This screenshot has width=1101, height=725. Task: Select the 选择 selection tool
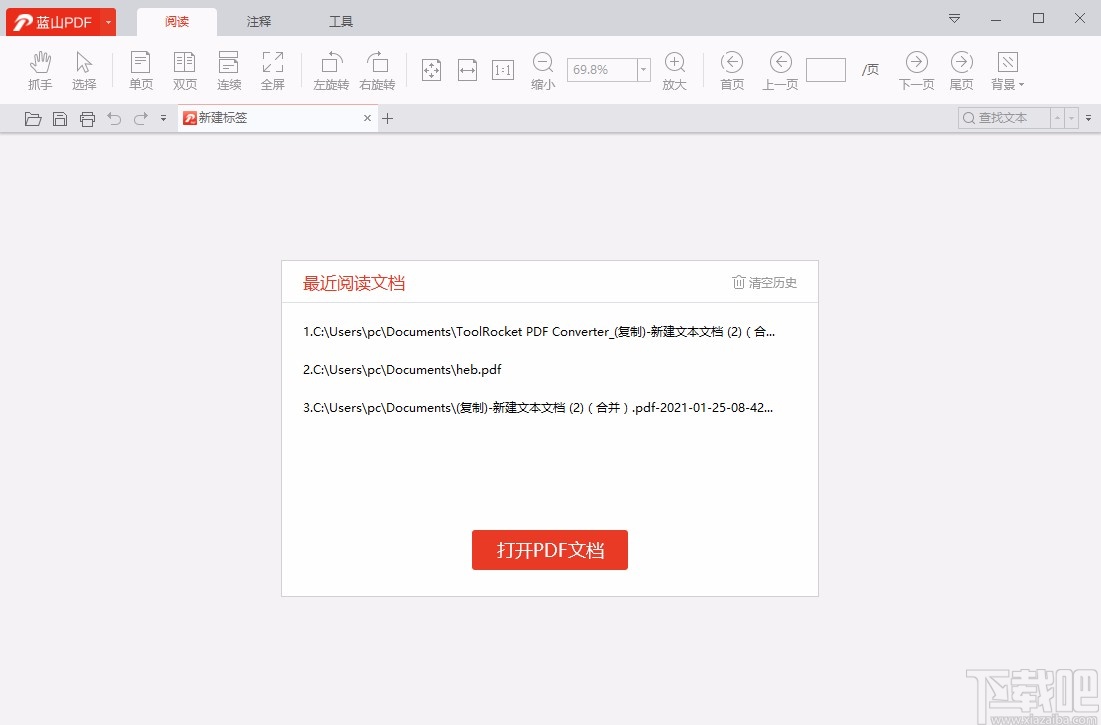pyautogui.click(x=84, y=69)
